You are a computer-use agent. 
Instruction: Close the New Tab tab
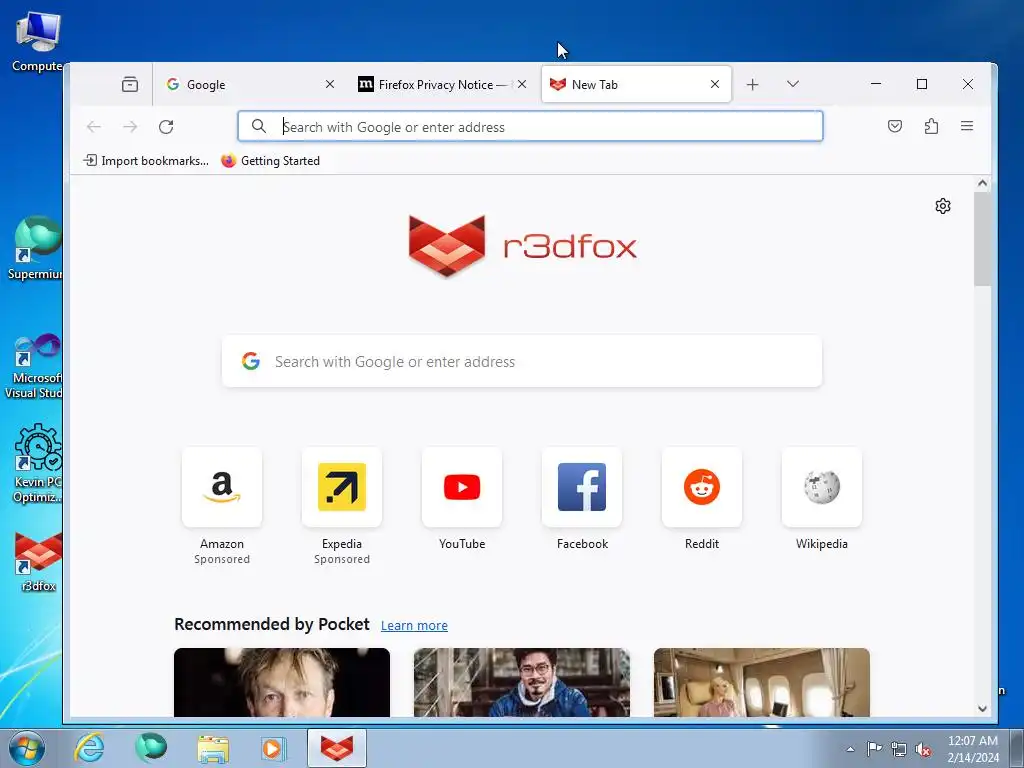point(714,84)
